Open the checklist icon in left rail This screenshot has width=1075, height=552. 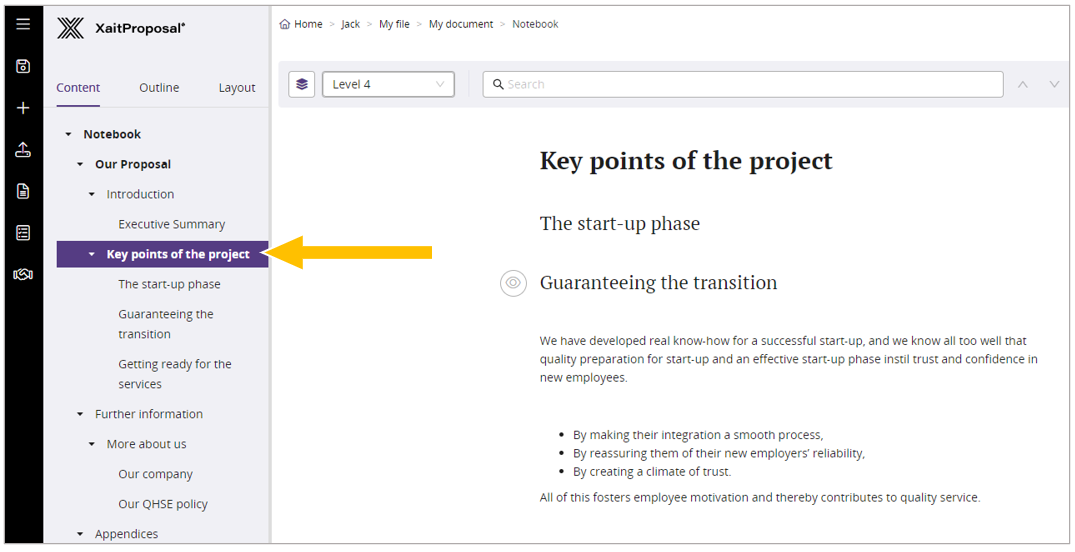tap(23, 233)
